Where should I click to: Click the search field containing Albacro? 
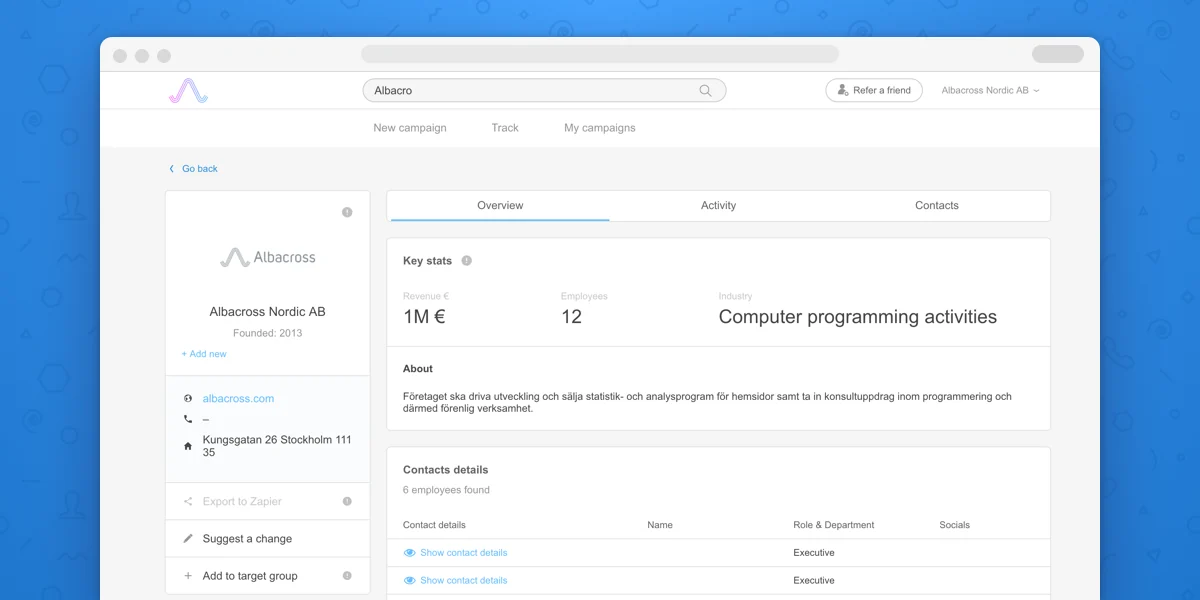pyautogui.click(x=544, y=91)
